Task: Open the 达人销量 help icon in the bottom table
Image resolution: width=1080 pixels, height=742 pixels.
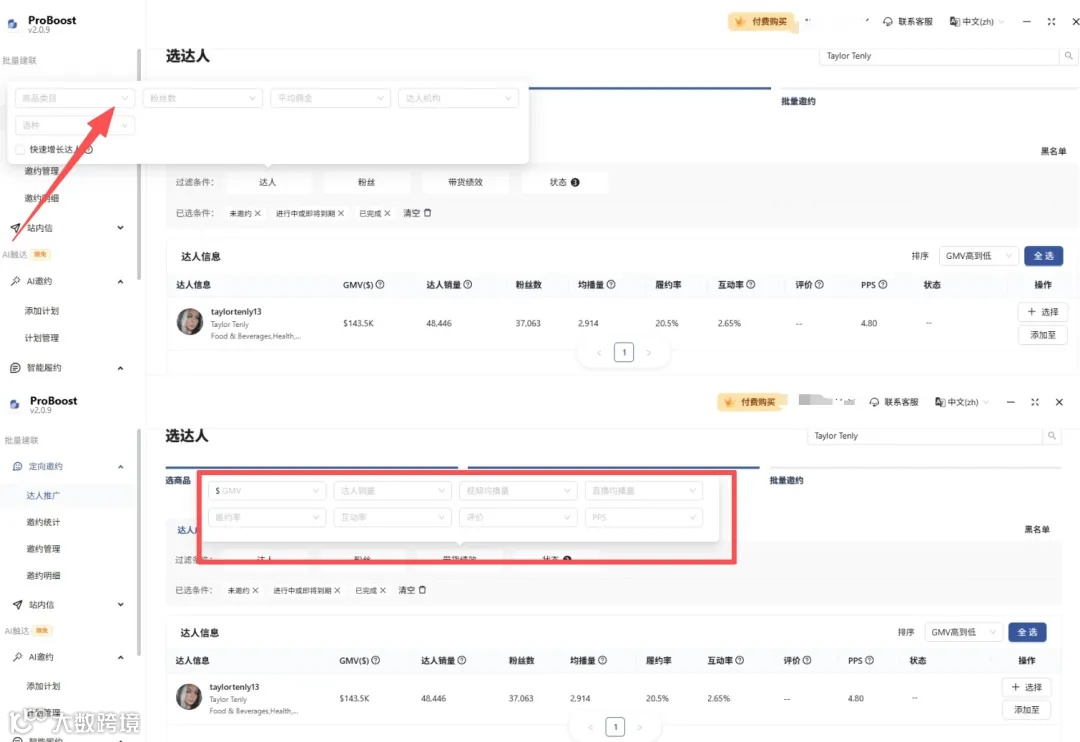Action: pos(461,660)
